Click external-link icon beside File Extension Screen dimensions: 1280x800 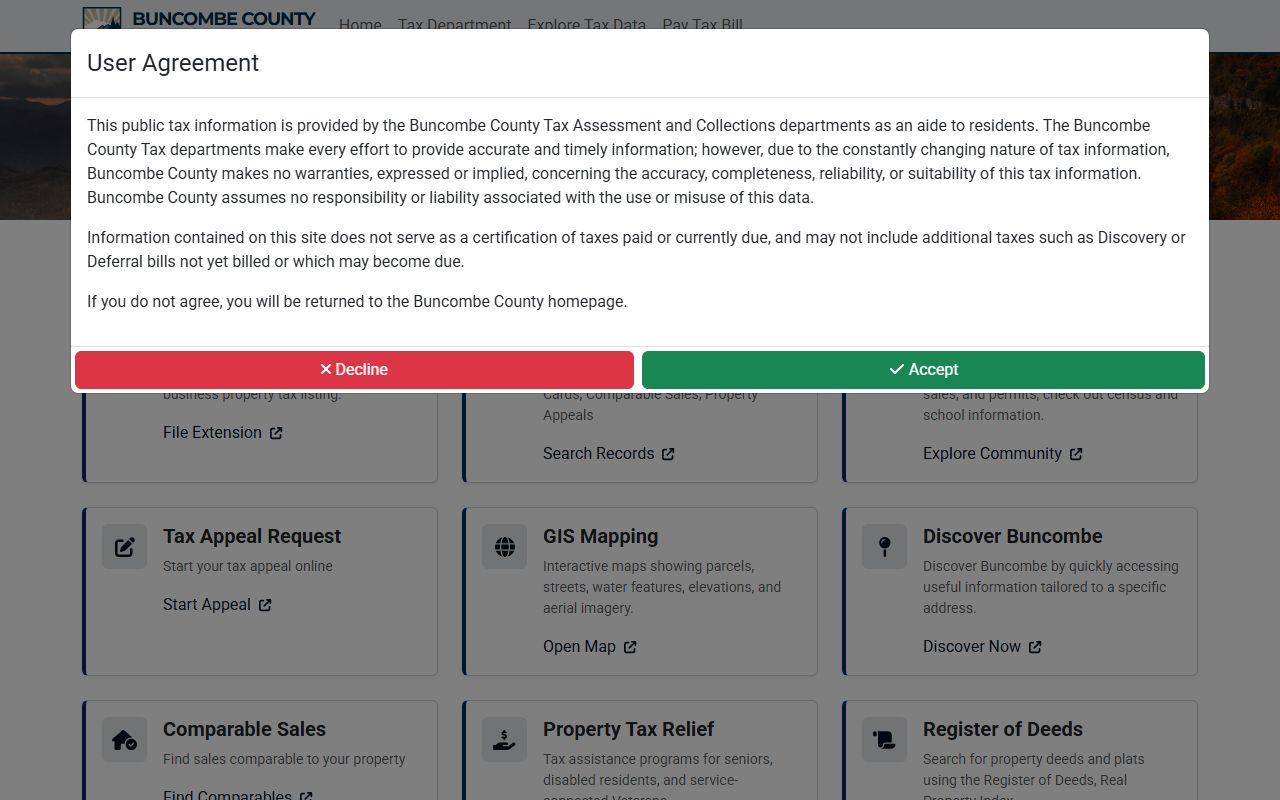coord(276,433)
